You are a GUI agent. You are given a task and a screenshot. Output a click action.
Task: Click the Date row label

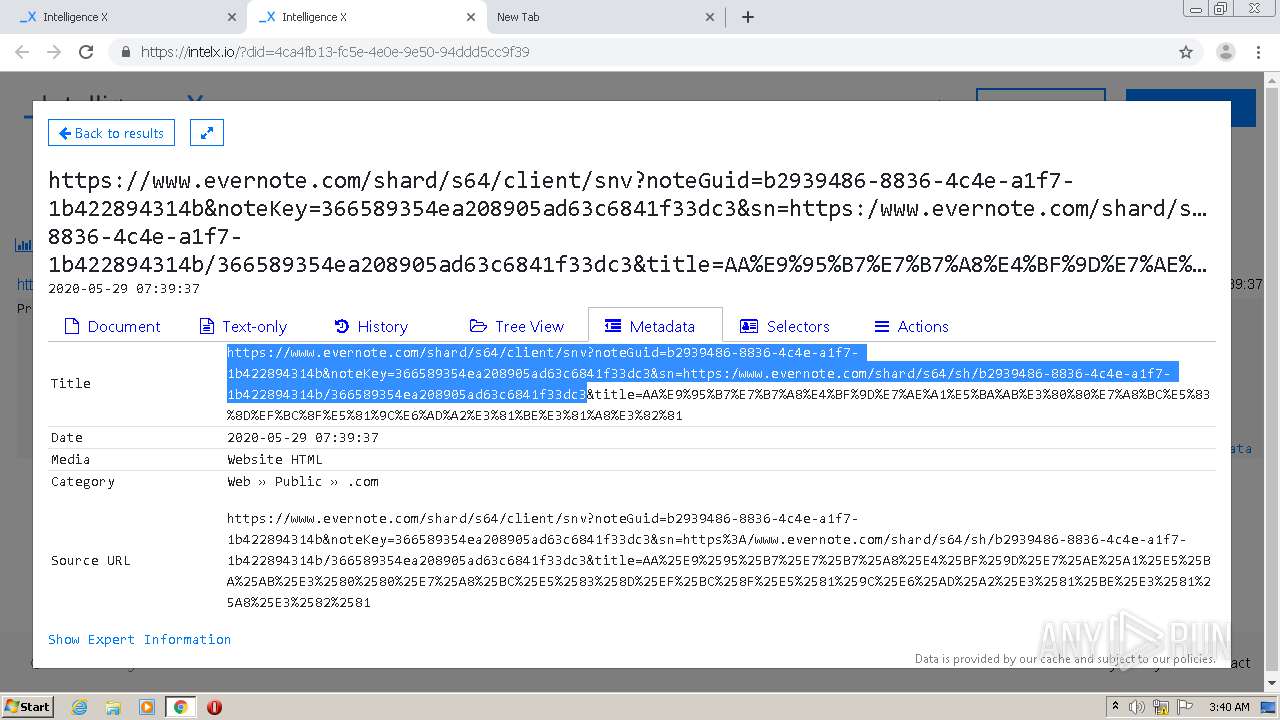(x=67, y=438)
